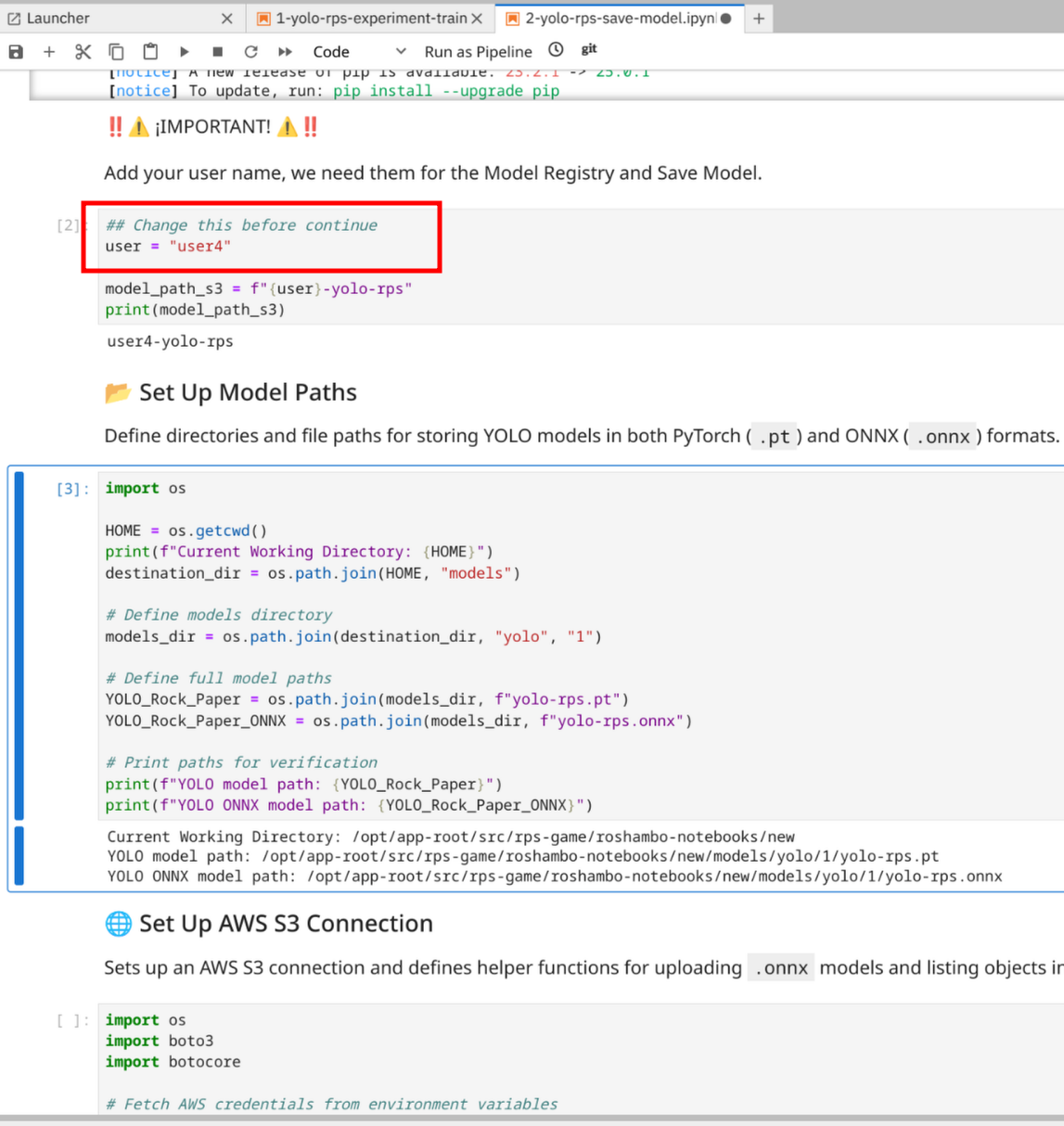
Task: Collapse cell 3 input via blue bar
Action: coord(19,646)
